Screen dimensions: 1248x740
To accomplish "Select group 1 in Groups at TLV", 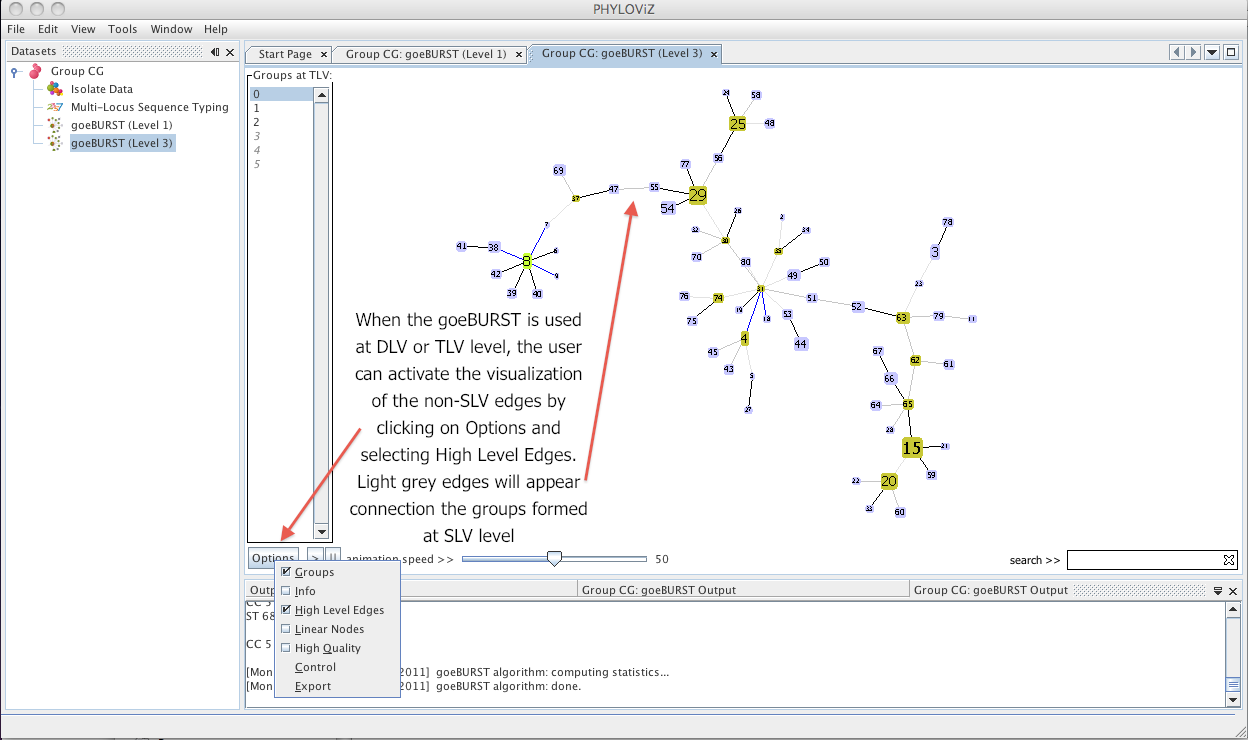I will click(281, 108).
